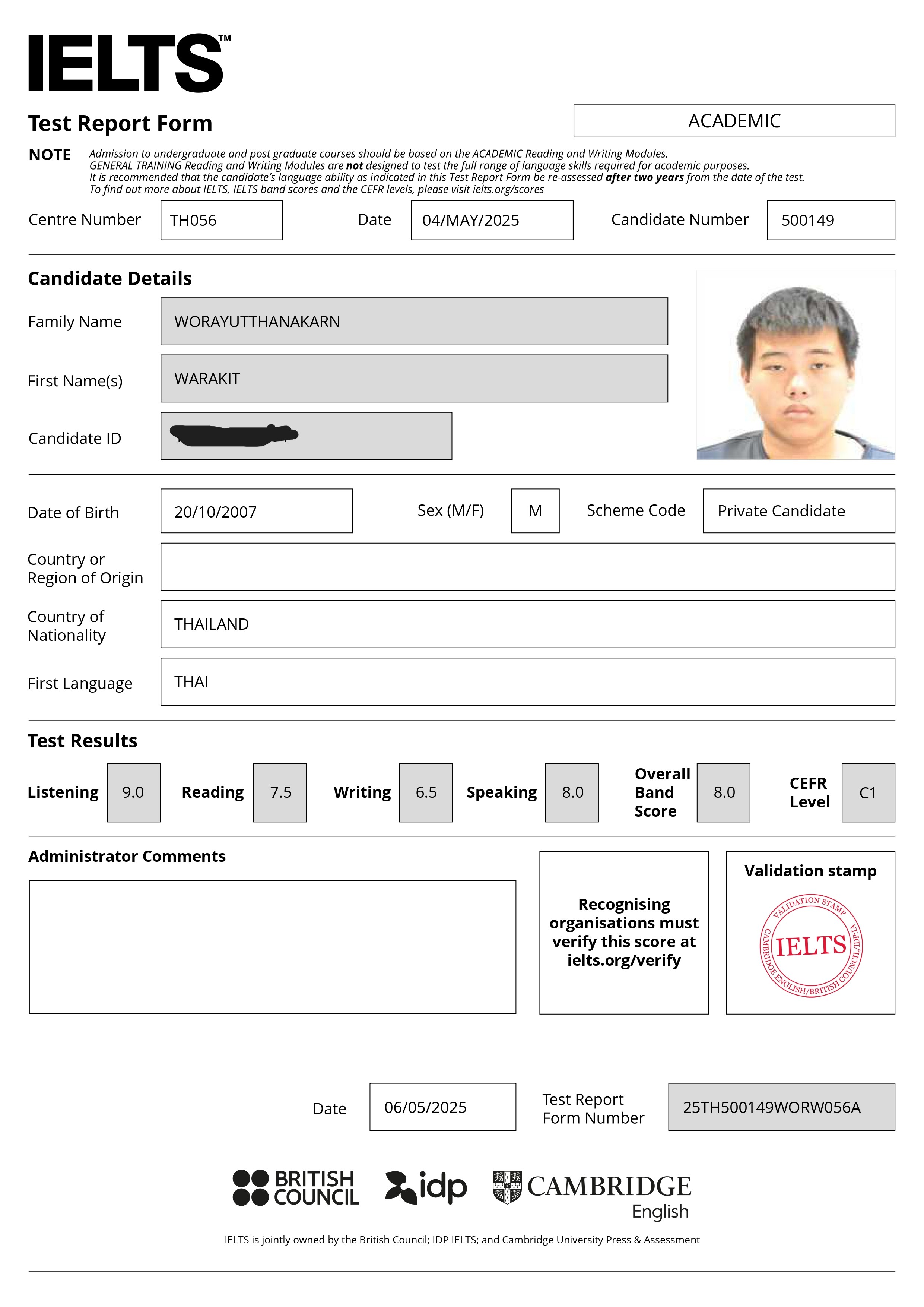
Task: Click the Test Report Form Number label
Action: (593, 1108)
